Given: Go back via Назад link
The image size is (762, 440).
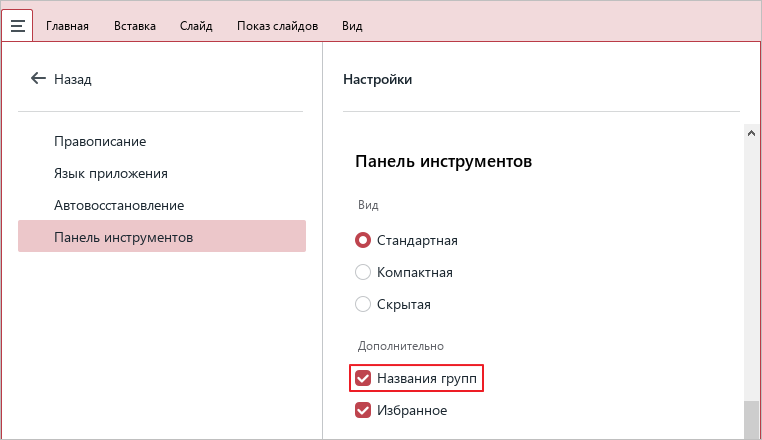Looking at the screenshot, I should click(x=72, y=79).
